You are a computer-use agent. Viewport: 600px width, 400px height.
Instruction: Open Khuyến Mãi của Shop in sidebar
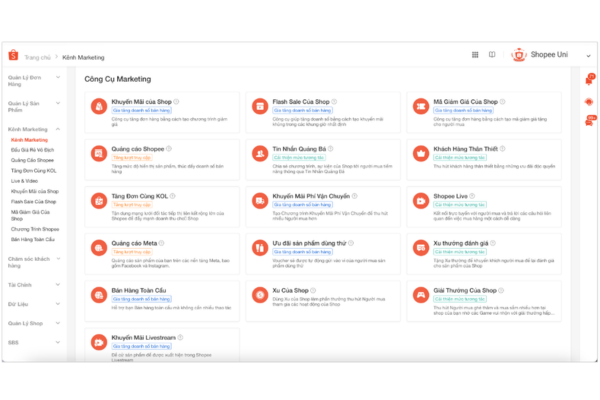click(35, 191)
